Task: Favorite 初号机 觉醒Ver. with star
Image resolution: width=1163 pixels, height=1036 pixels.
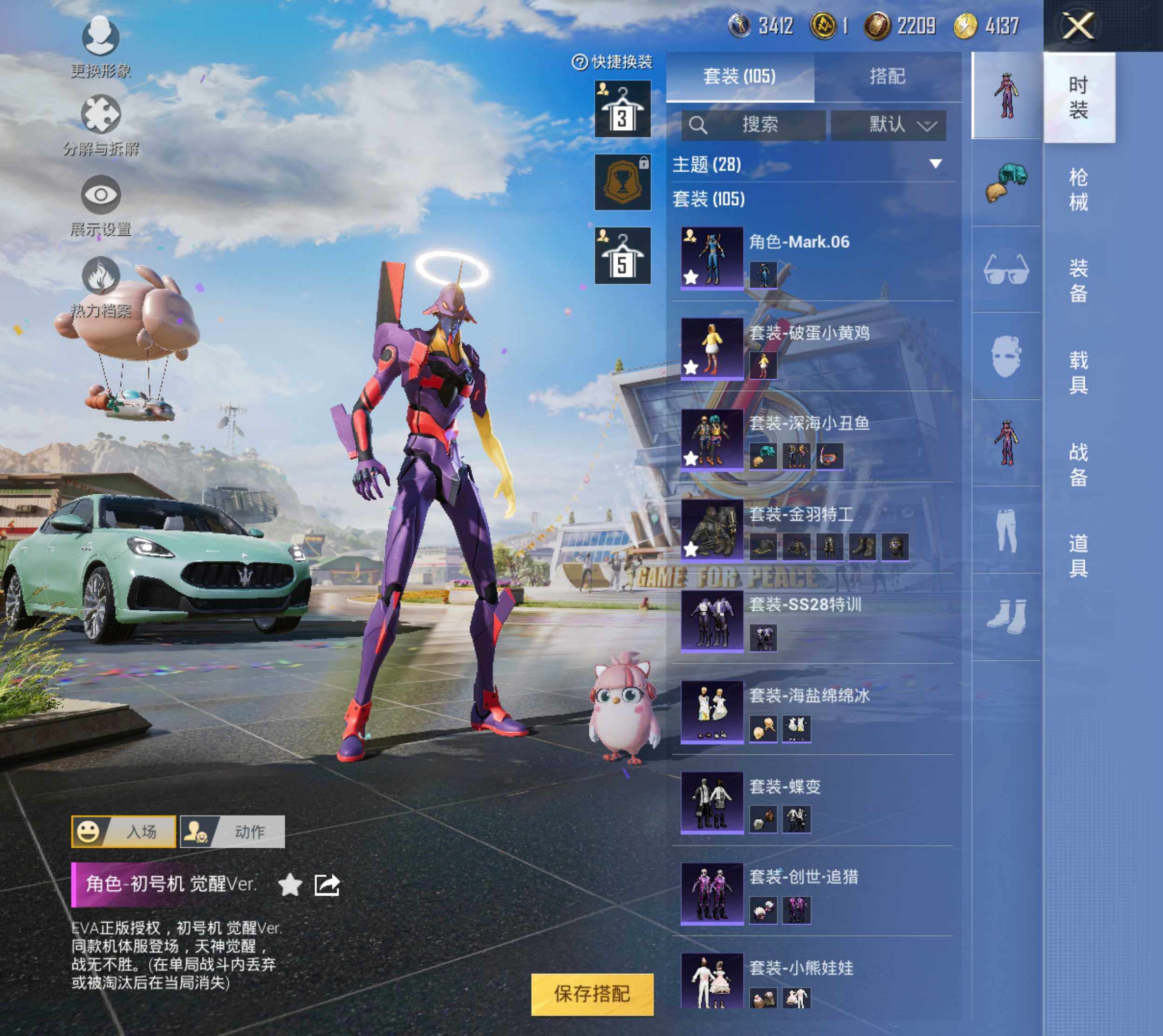Action: [290, 885]
